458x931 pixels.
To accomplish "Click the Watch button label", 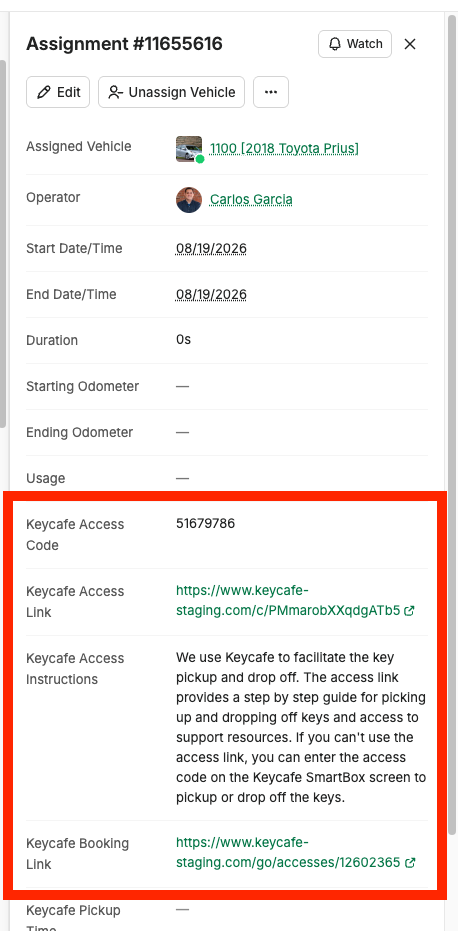I will [x=364, y=44].
